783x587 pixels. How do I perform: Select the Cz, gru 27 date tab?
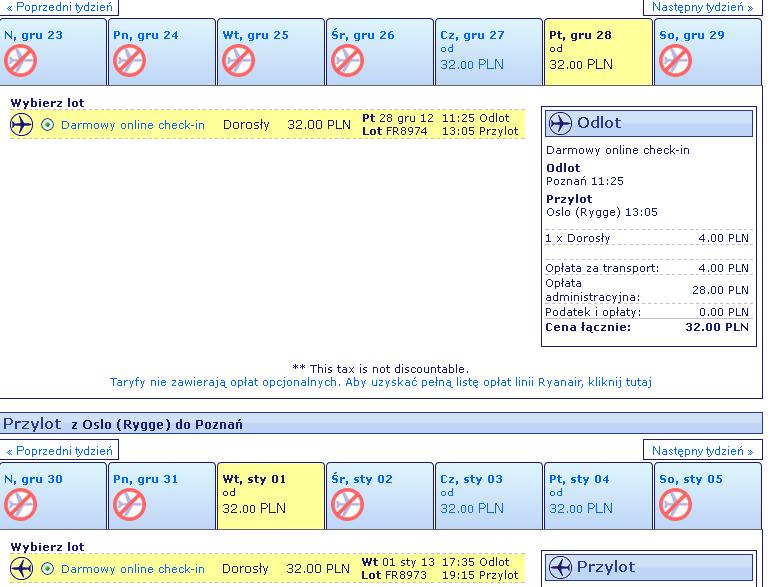click(x=488, y=52)
